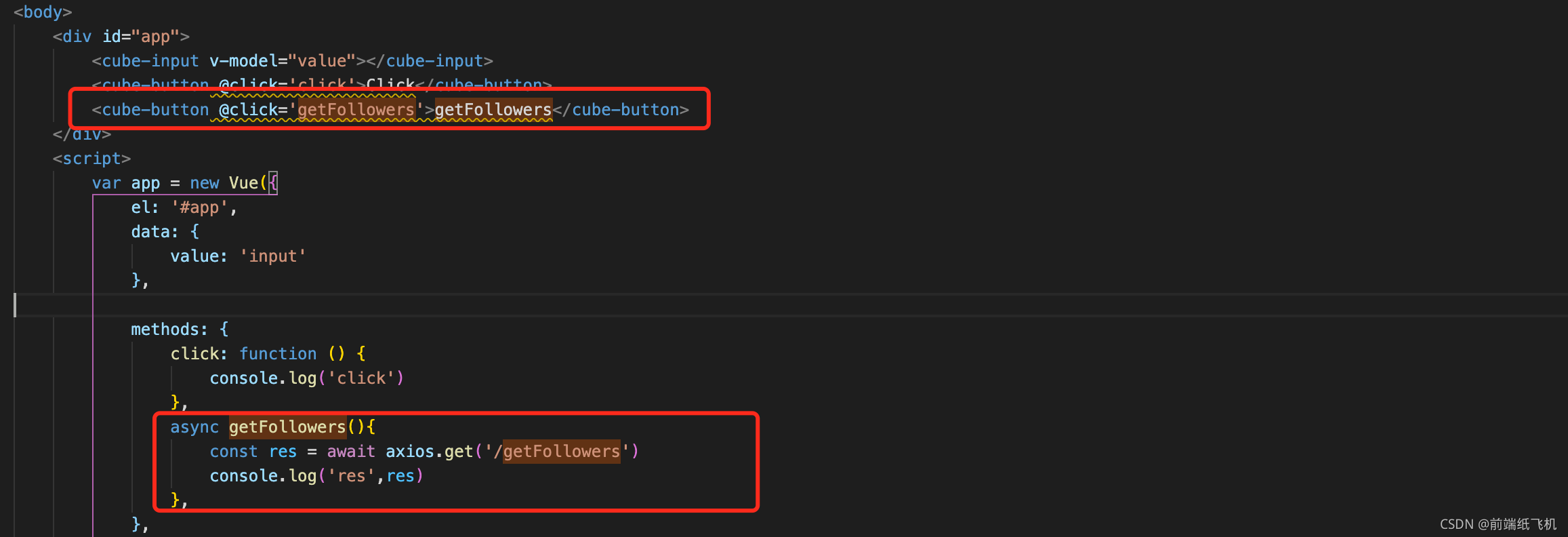This screenshot has height=537, width=1568.
Task: Click the data: object line
Action: pyautogui.click(x=165, y=232)
